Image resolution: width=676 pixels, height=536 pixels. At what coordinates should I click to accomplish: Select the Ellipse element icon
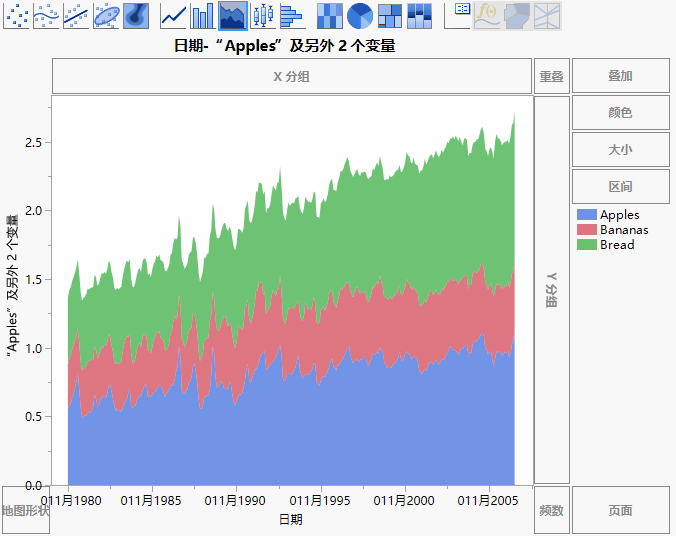(107, 15)
